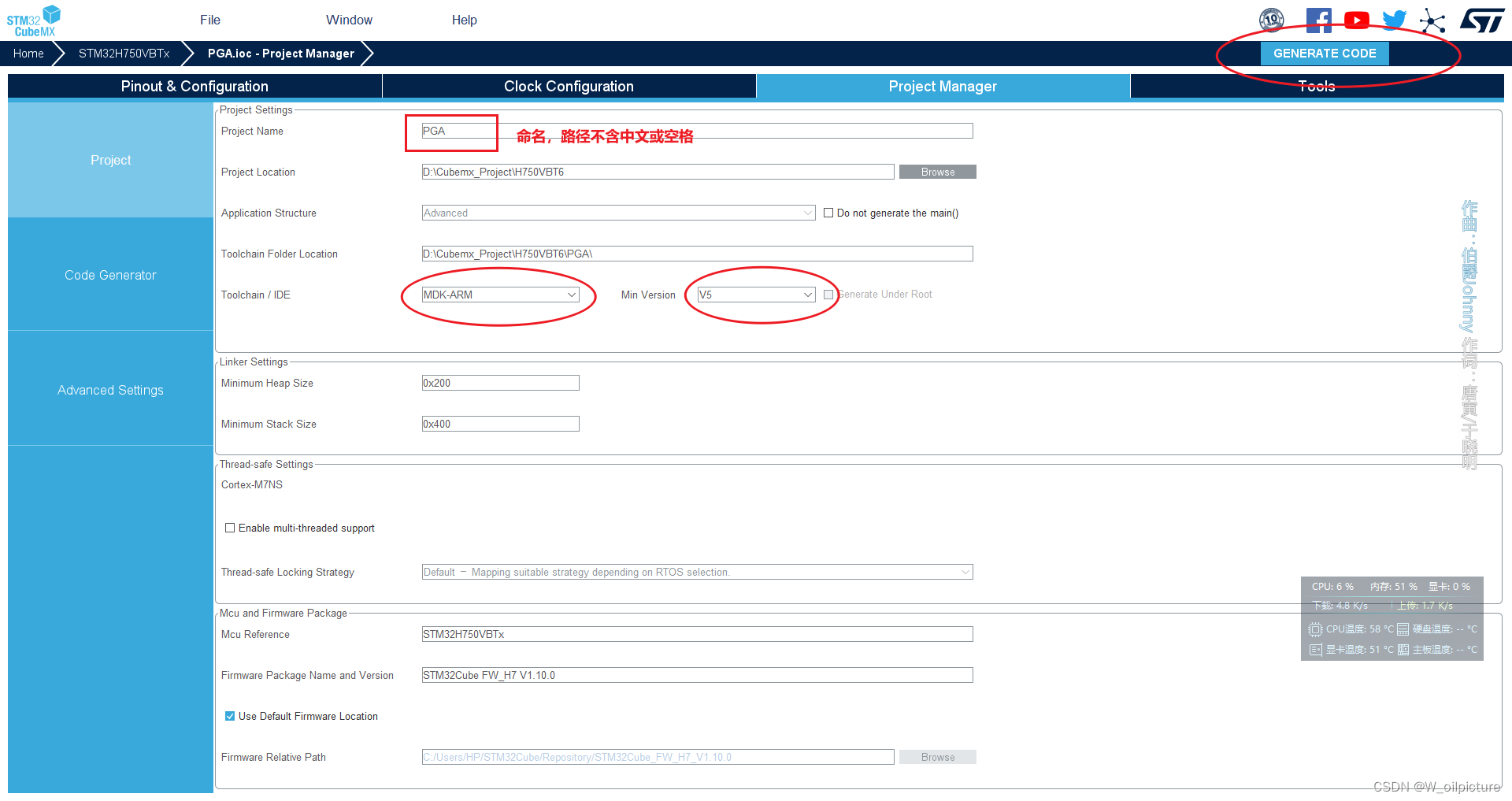Click Browse next to Firmware Relative Path

pos(938,757)
